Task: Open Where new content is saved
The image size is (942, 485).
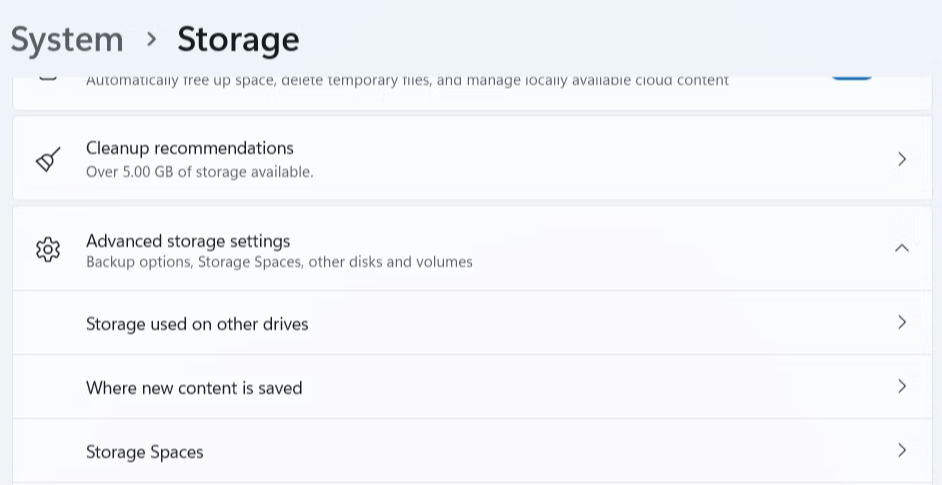Action: click(x=194, y=388)
